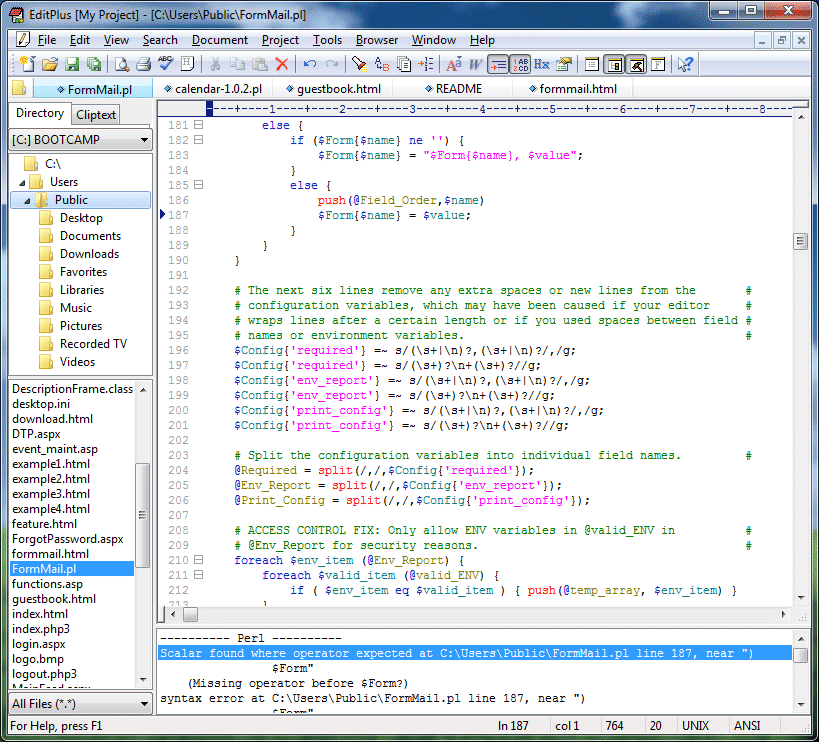The image size is (819, 742).
Task: Collapse the Public folder tree arrow
Action: point(27,201)
